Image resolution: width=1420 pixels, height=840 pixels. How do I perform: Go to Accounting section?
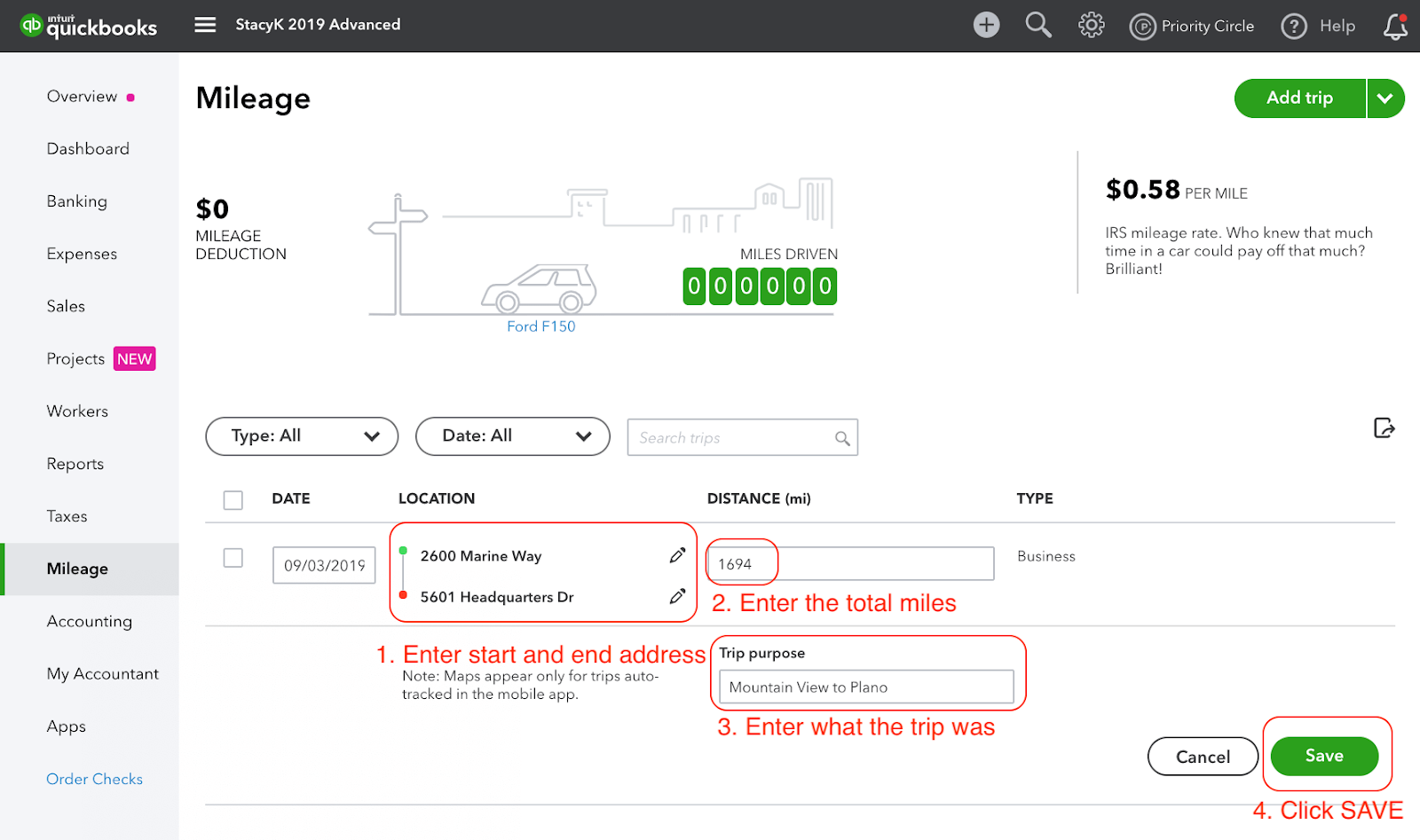[x=90, y=621]
